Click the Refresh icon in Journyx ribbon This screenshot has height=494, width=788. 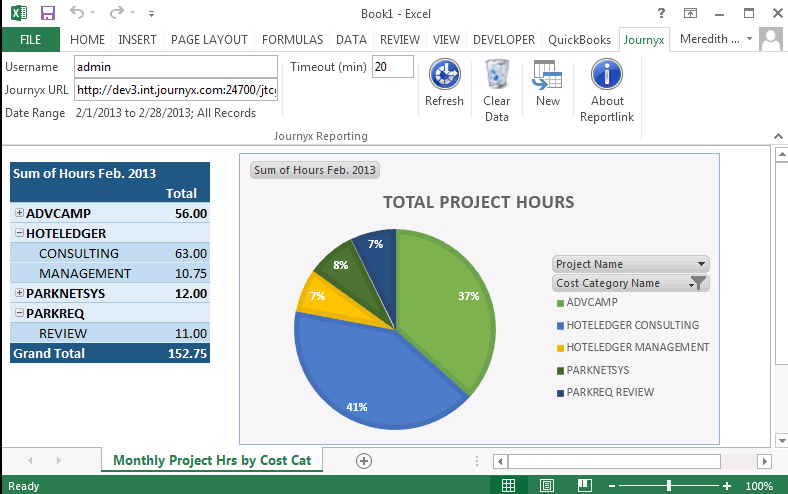[444, 74]
